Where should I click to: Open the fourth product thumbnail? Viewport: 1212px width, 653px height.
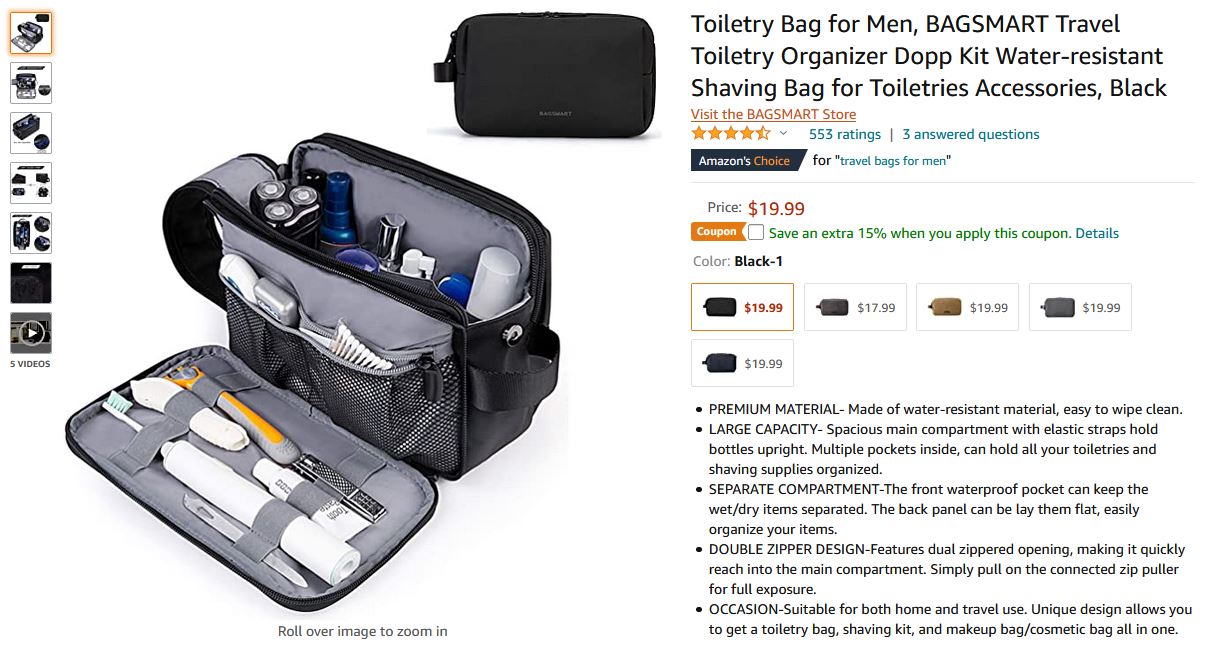tap(30, 183)
